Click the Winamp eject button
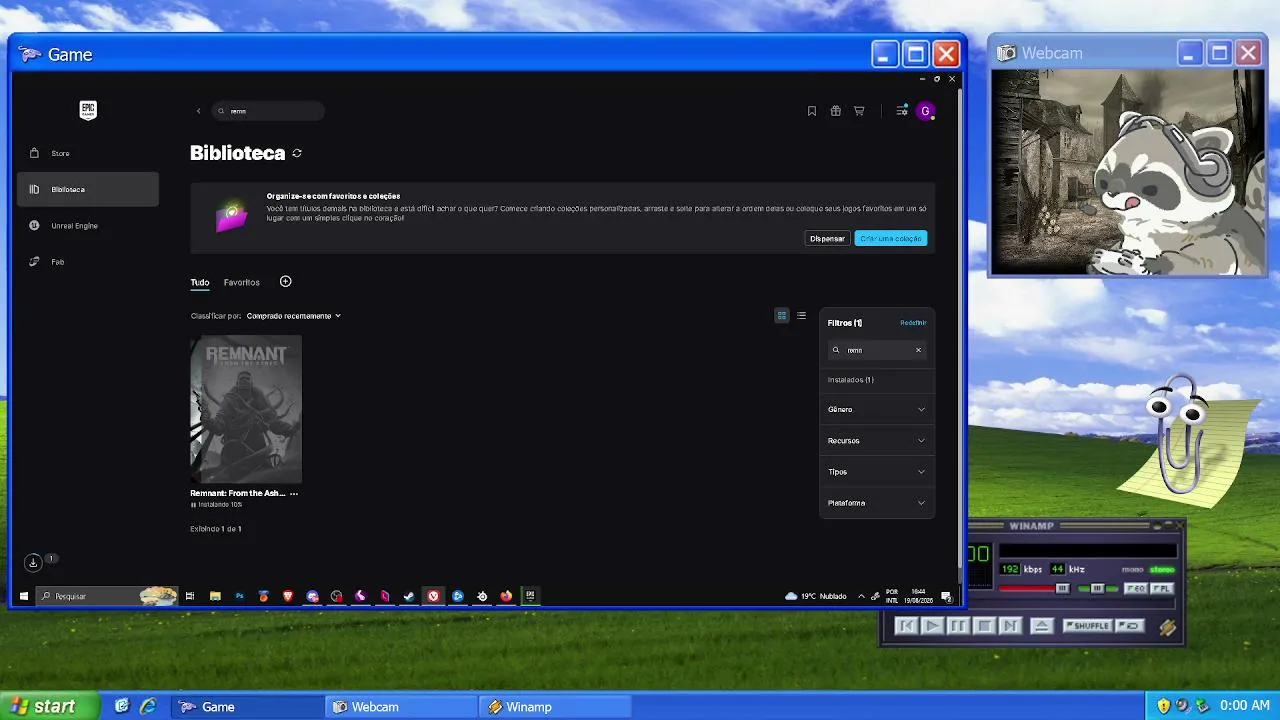 [x=1041, y=626]
